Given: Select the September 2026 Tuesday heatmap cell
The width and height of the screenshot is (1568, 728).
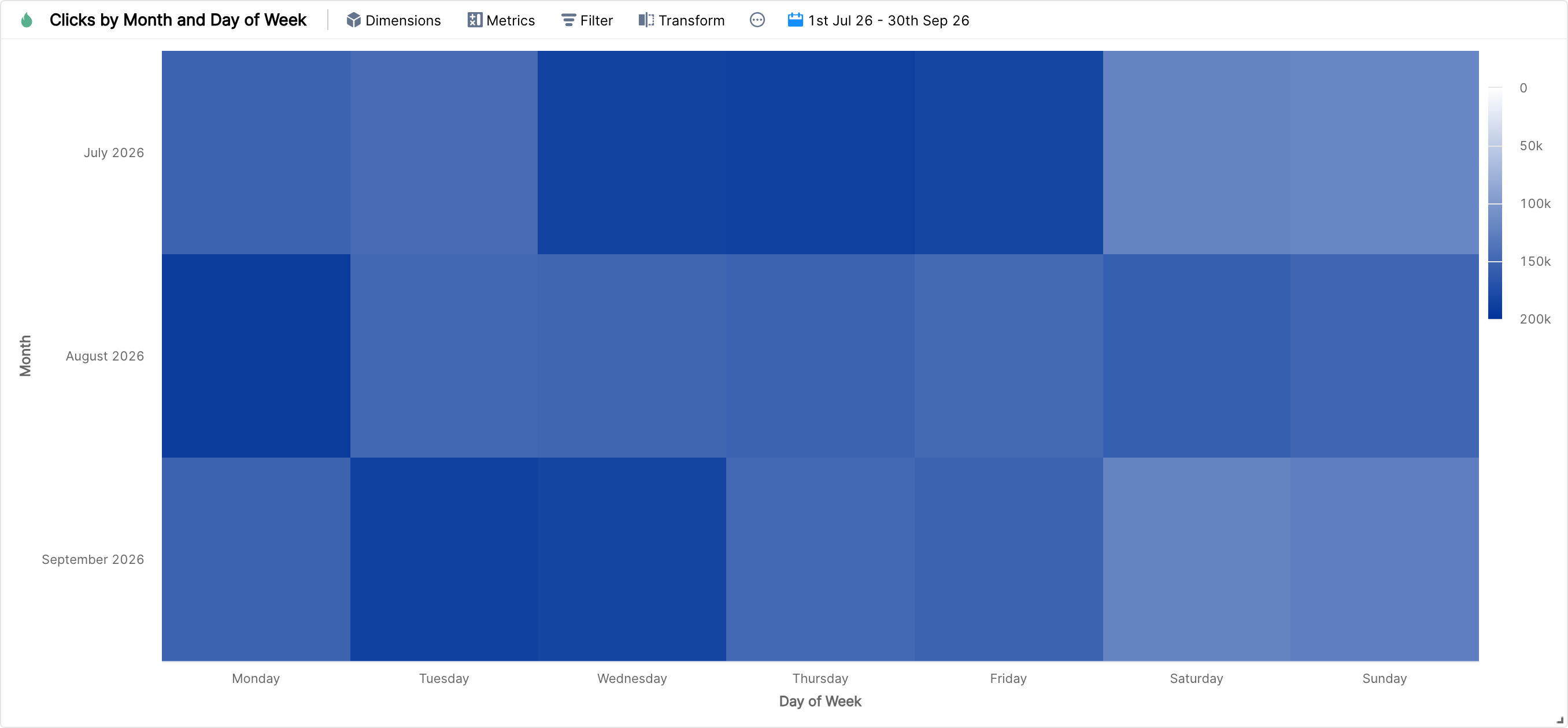Looking at the screenshot, I should click(443, 559).
